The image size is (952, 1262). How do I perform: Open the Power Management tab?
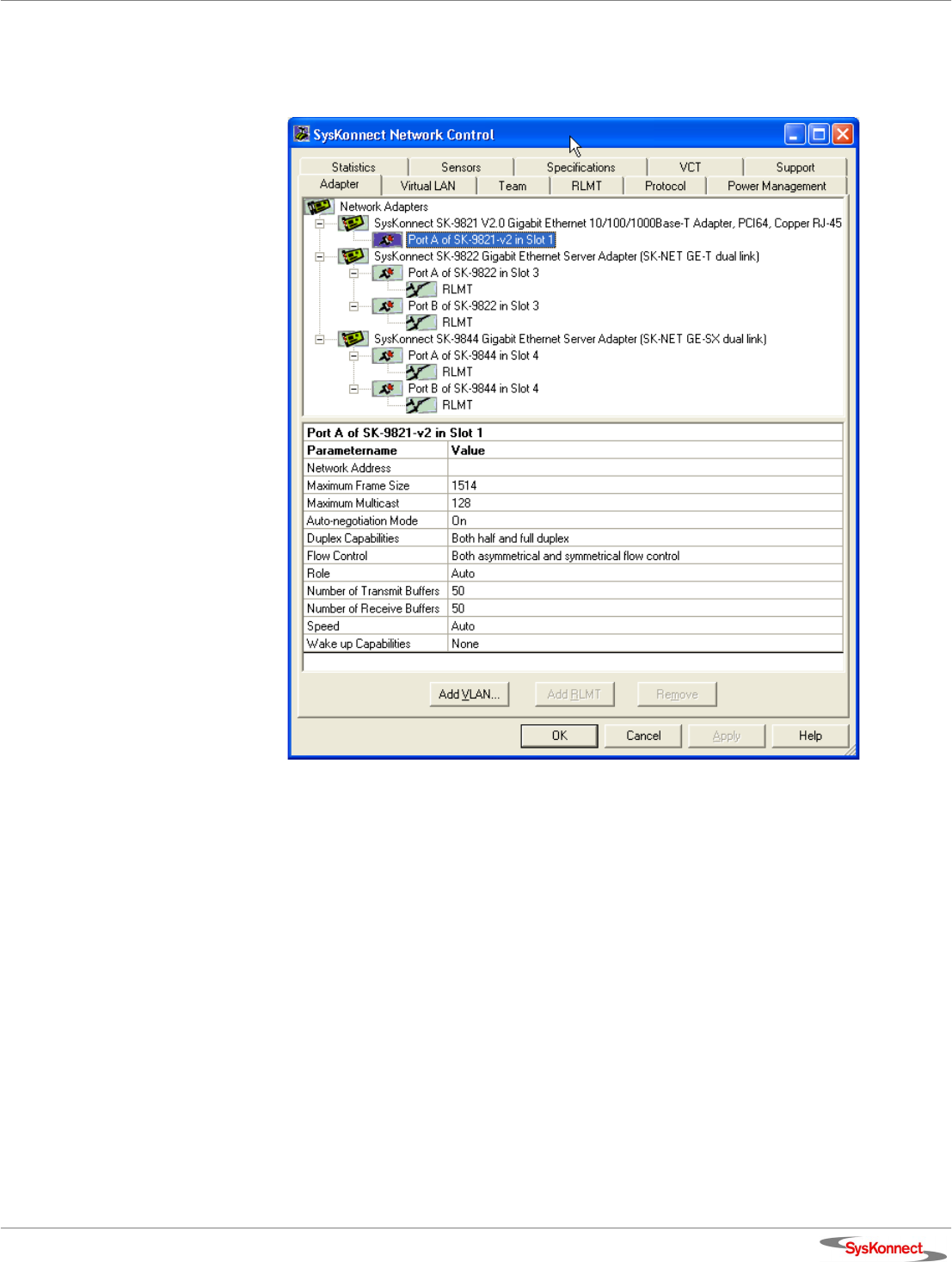pos(776,186)
